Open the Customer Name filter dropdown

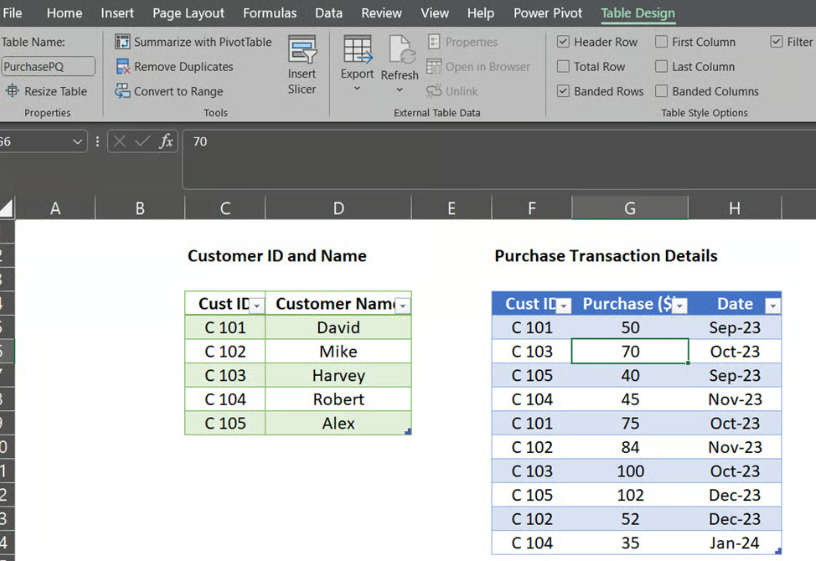point(402,306)
